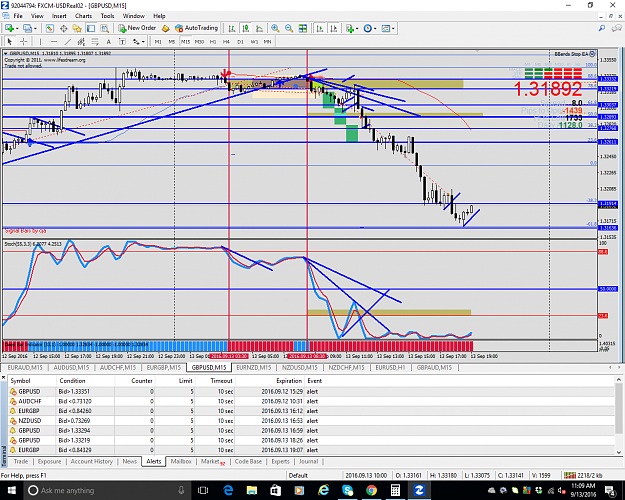625x500 pixels.
Task: Open the MetaEditor icon
Action: point(165,28)
